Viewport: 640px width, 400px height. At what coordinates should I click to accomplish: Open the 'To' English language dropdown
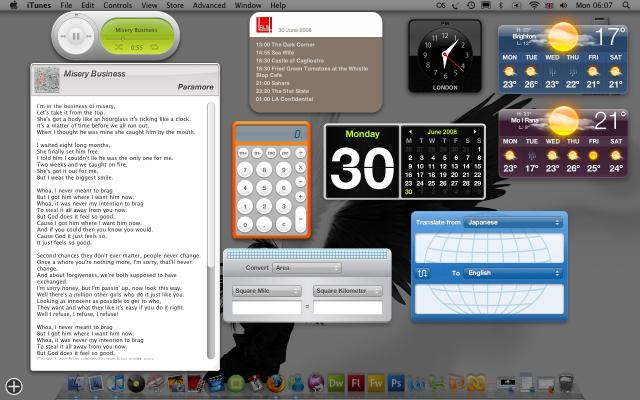click(x=513, y=273)
